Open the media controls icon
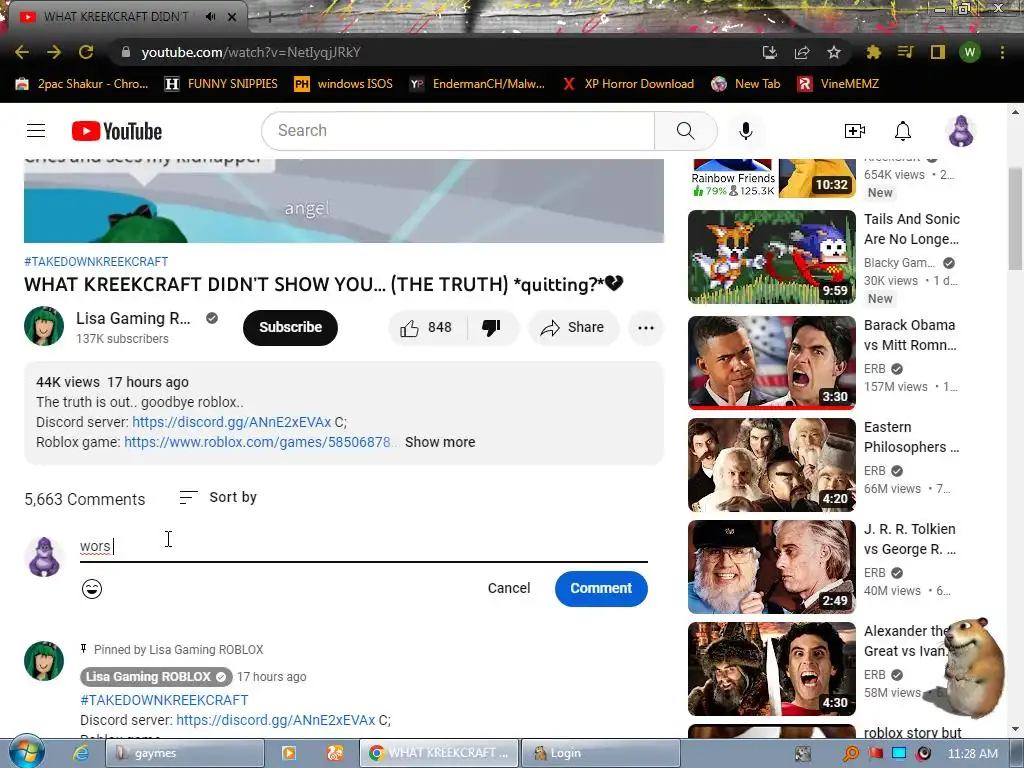The width and height of the screenshot is (1024, 768). pyautogui.click(x=905, y=52)
